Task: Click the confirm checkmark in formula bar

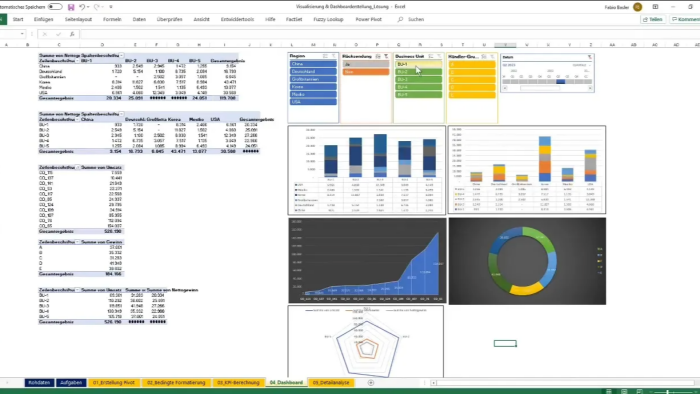Action: click(x=58, y=34)
